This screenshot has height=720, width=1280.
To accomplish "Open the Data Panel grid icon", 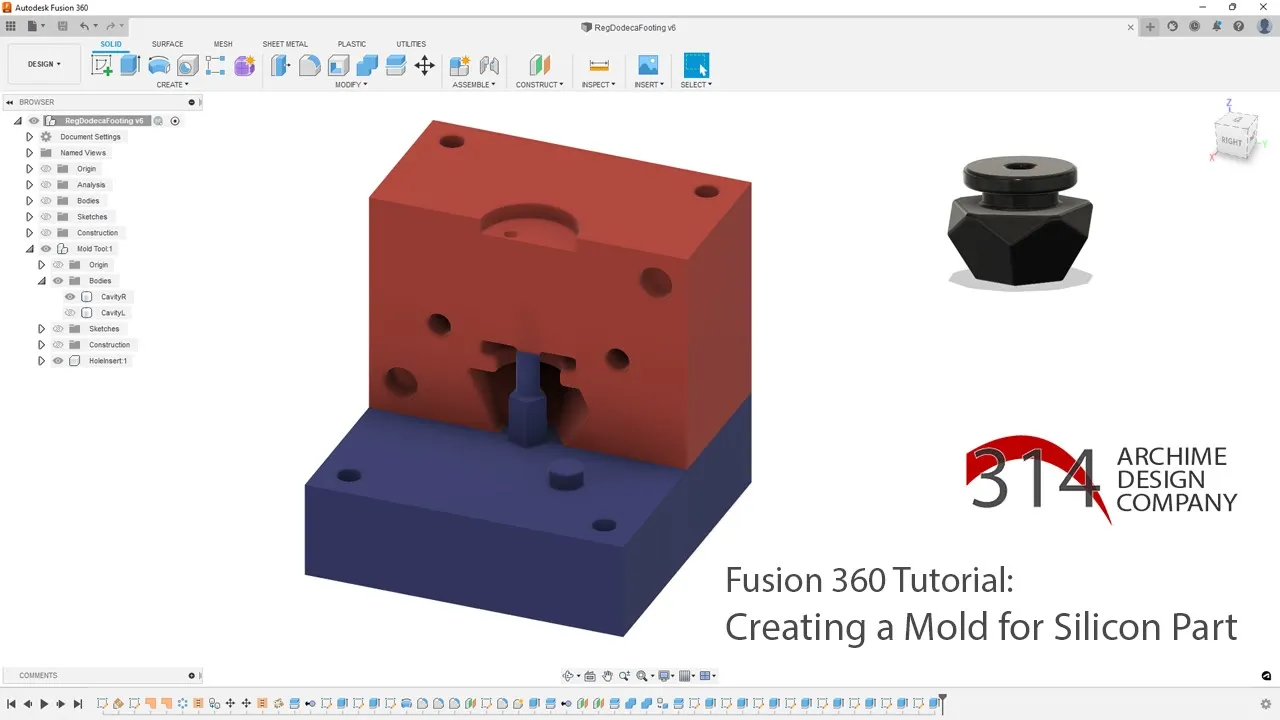I will [x=12, y=27].
